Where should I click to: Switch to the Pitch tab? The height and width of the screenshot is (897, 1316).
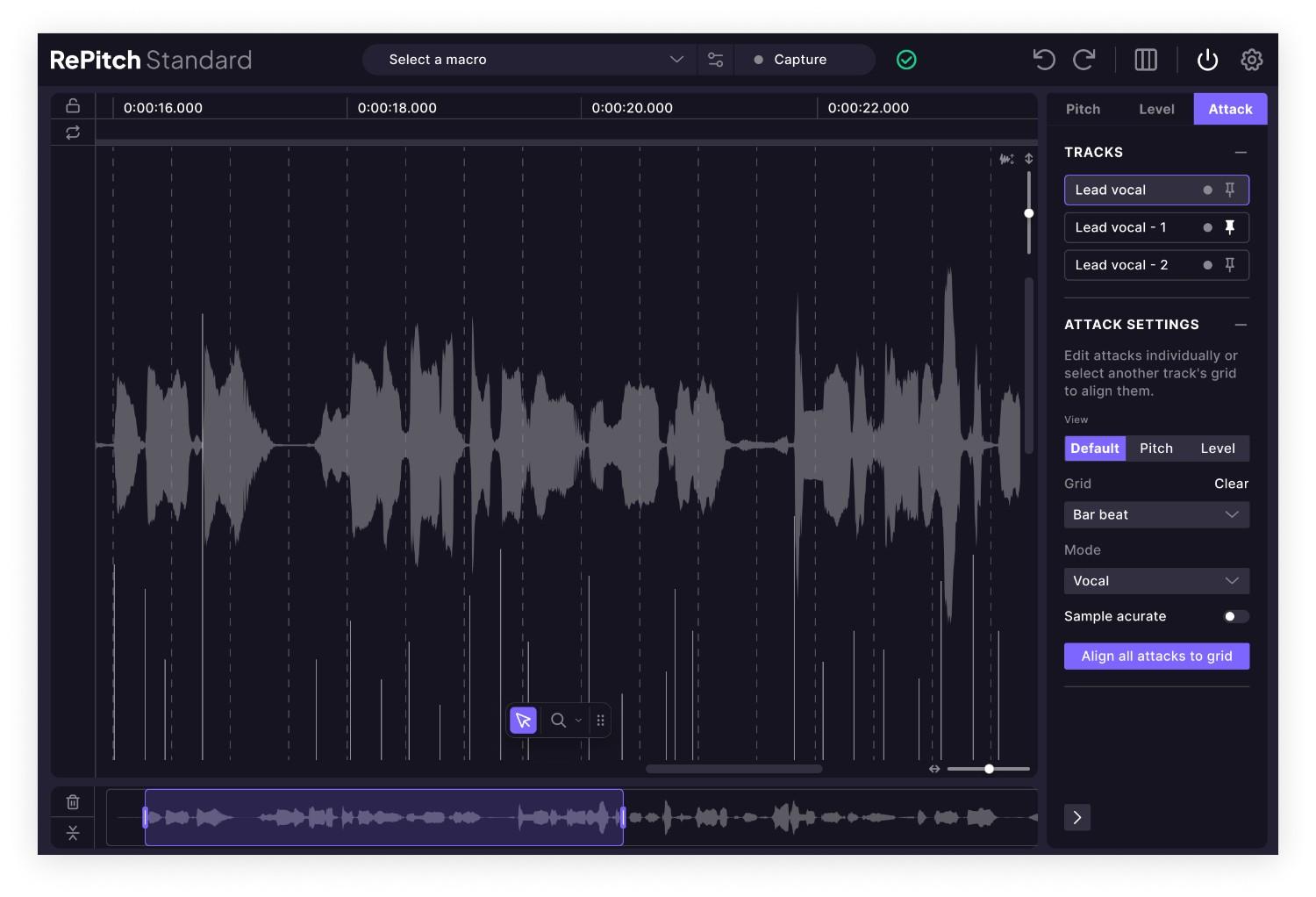pyautogui.click(x=1083, y=109)
